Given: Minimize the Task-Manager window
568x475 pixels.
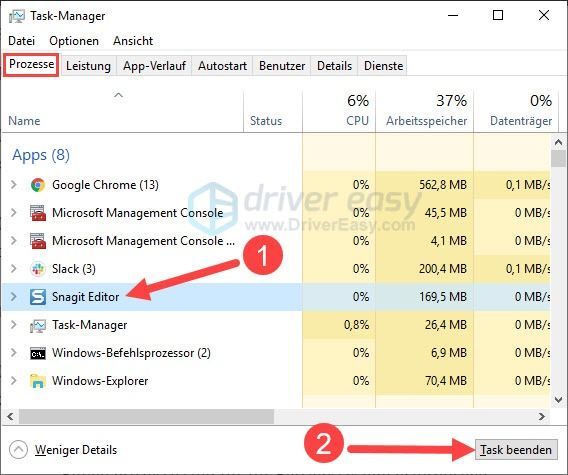Looking at the screenshot, I should click(453, 15).
